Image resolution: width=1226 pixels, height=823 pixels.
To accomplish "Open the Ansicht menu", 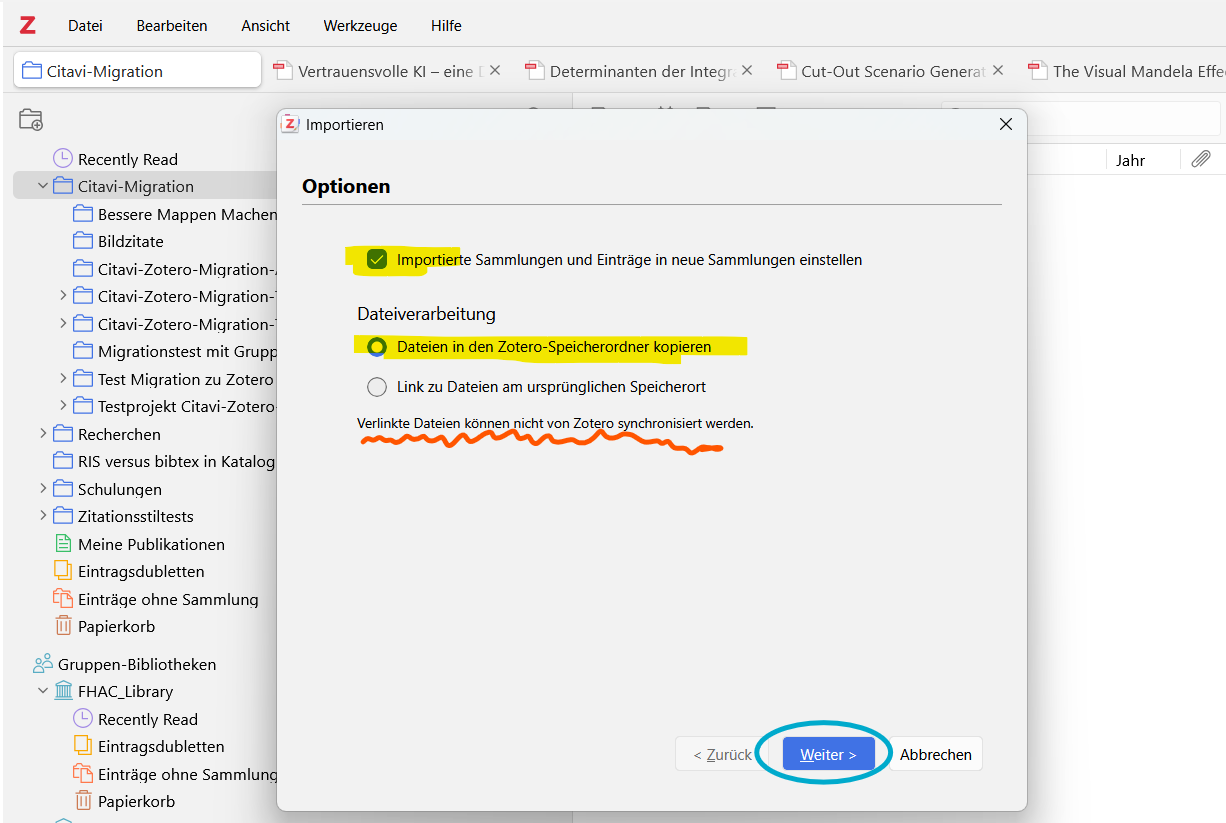I will [265, 25].
